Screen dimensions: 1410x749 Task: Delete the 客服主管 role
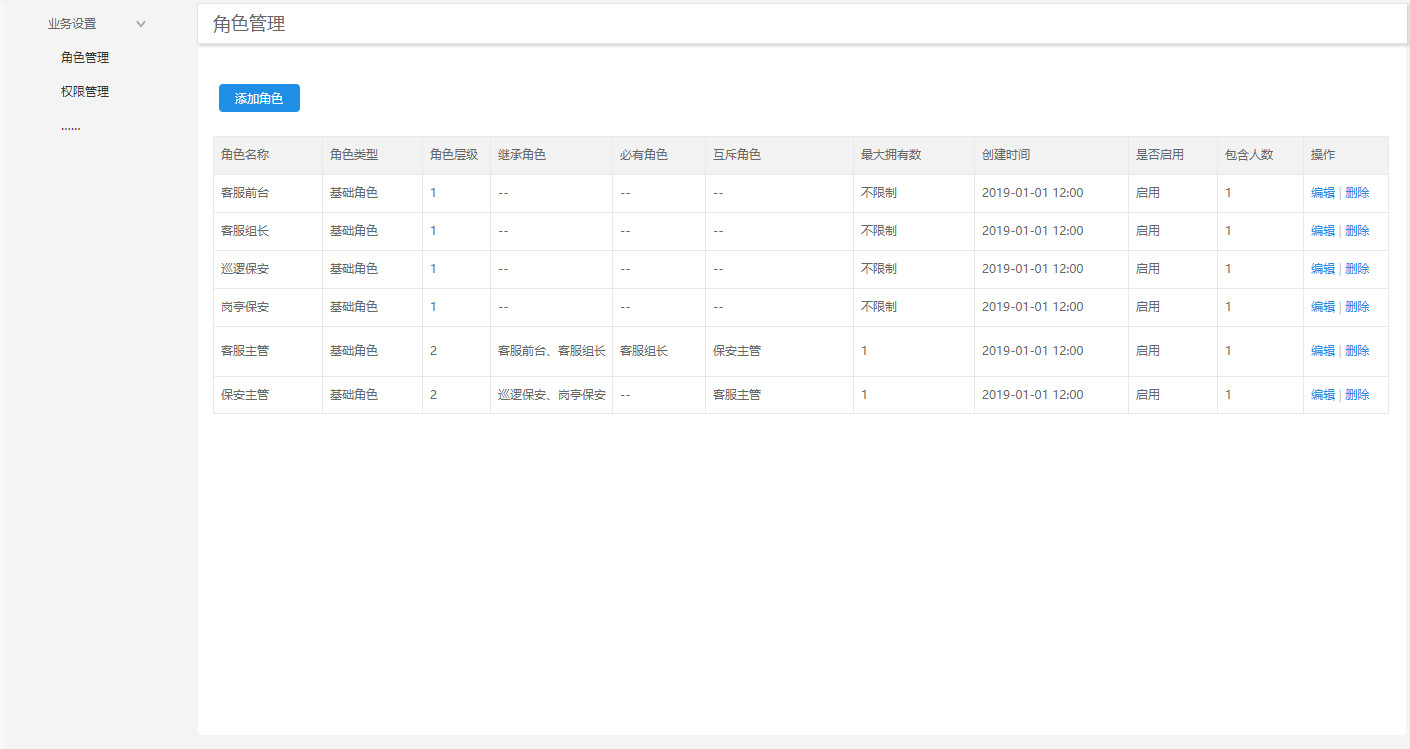click(x=1358, y=350)
